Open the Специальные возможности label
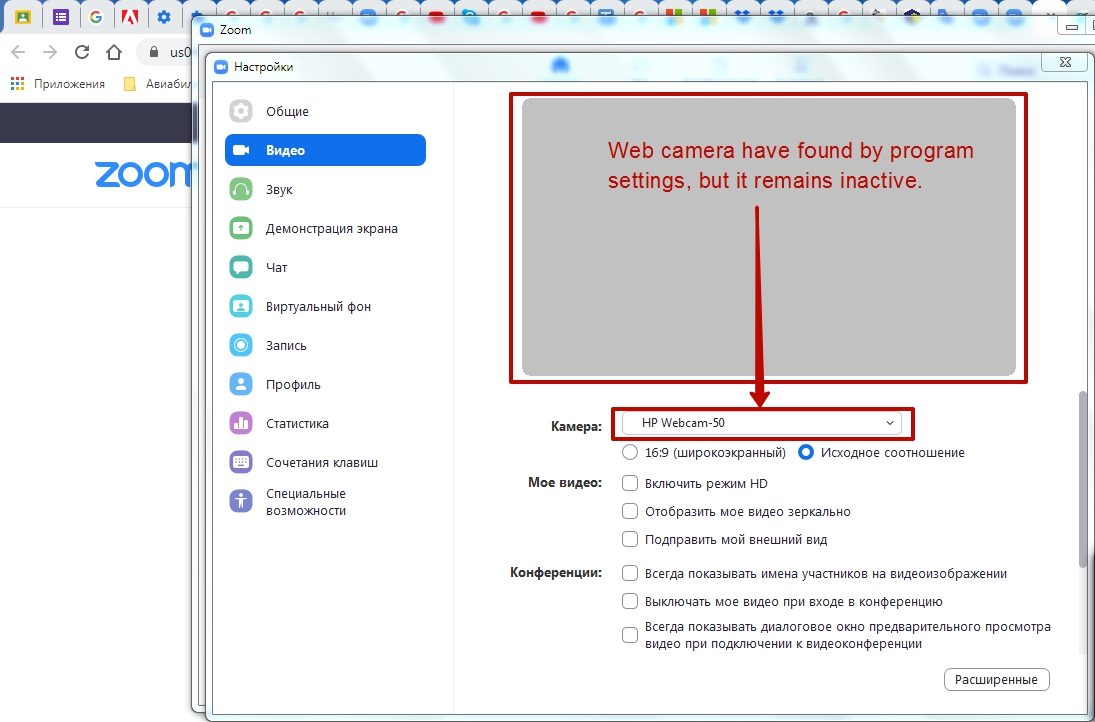The image size is (1095, 722). 306,502
